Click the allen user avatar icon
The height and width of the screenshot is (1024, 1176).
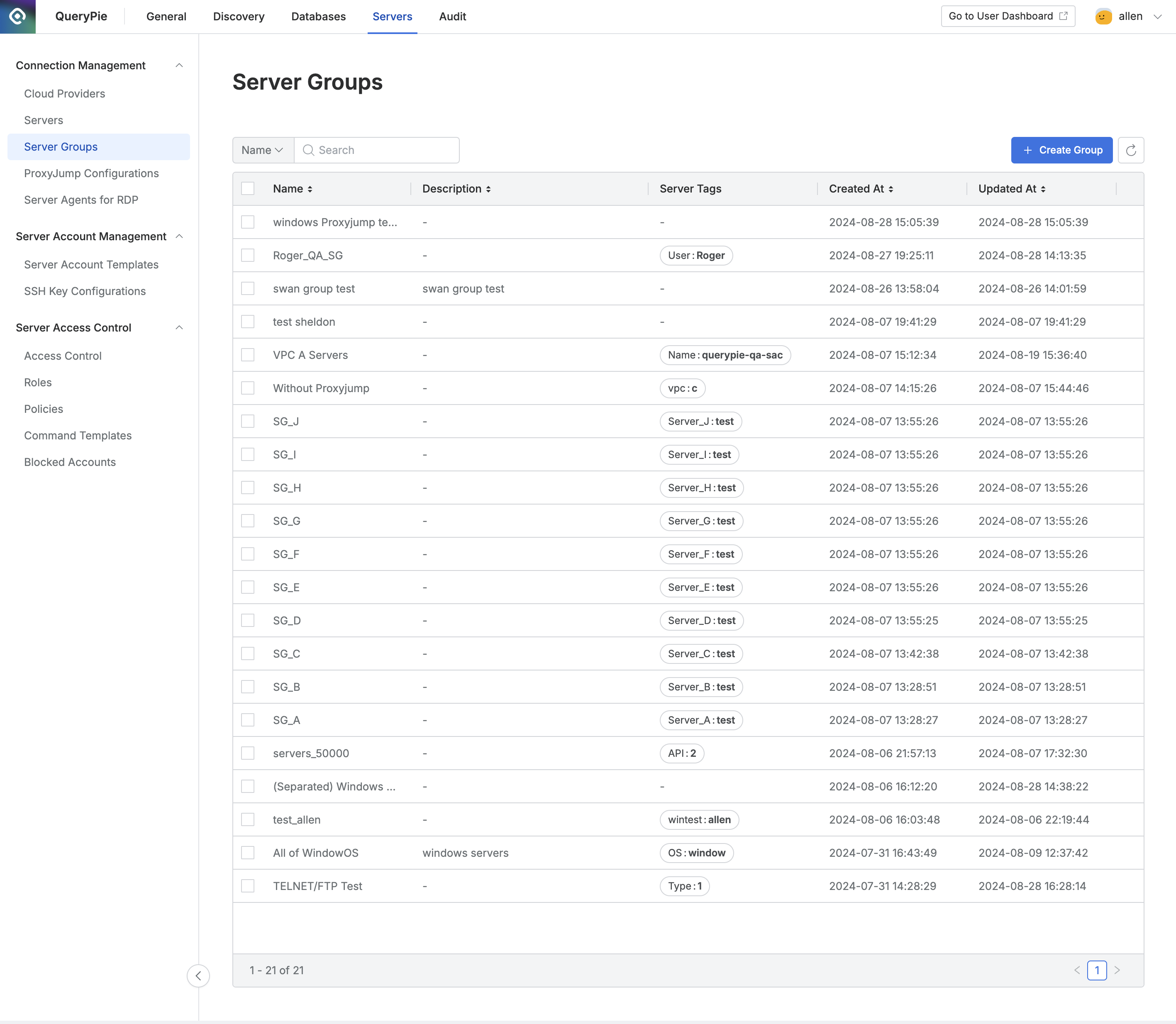[x=1103, y=17]
